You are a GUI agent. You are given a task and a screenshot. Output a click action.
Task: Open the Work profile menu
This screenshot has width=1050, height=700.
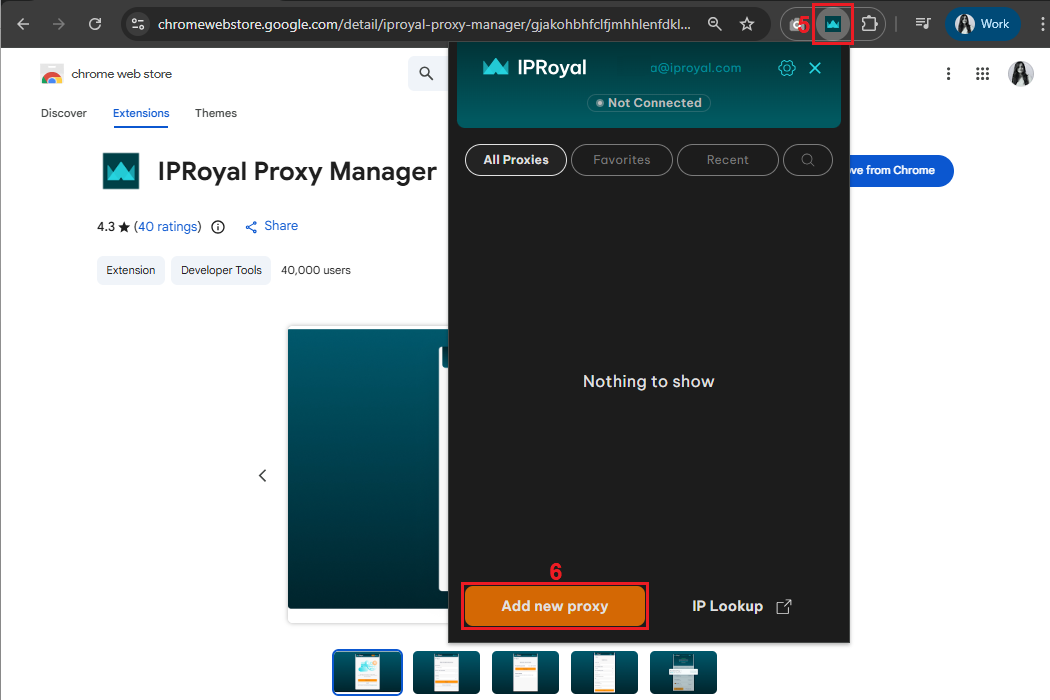(x=983, y=24)
